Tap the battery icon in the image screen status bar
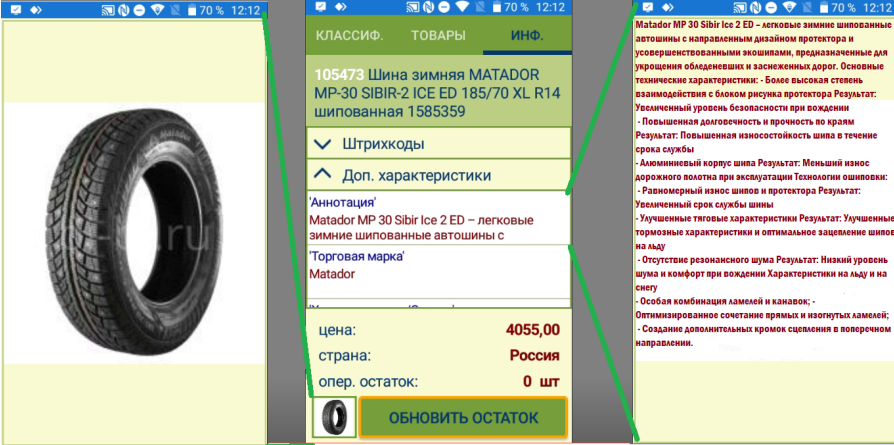894x445 pixels. click(x=192, y=10)
